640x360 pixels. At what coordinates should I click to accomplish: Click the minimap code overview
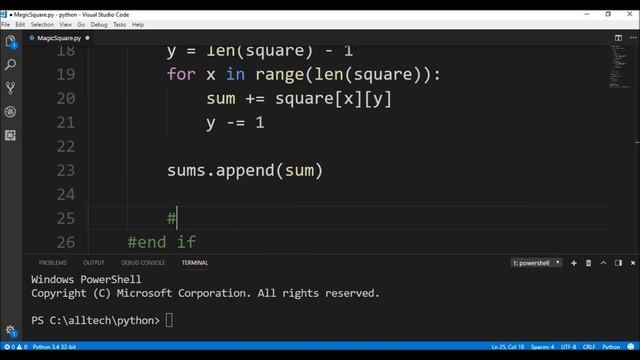pos(620,66)
